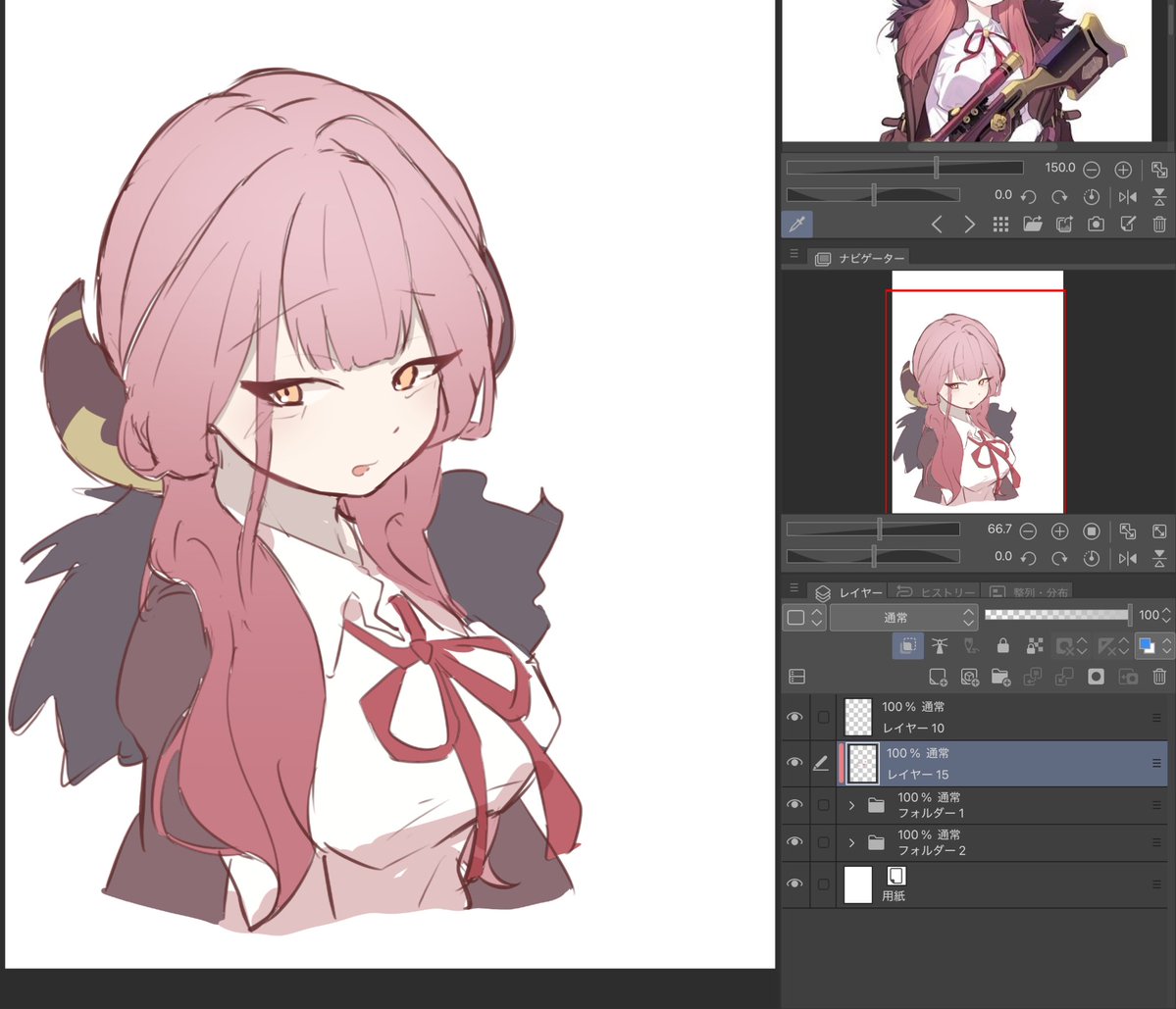Open Navigator palette menu
1176x1009 pixels.
pyautogui.click(x=793, y=254)
